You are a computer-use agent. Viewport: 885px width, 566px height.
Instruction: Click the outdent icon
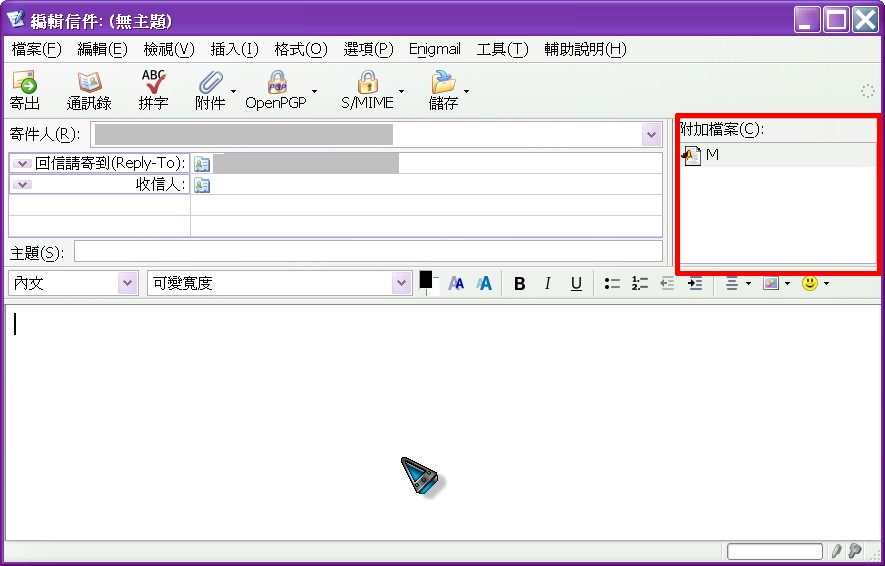(x=667, y=283)
